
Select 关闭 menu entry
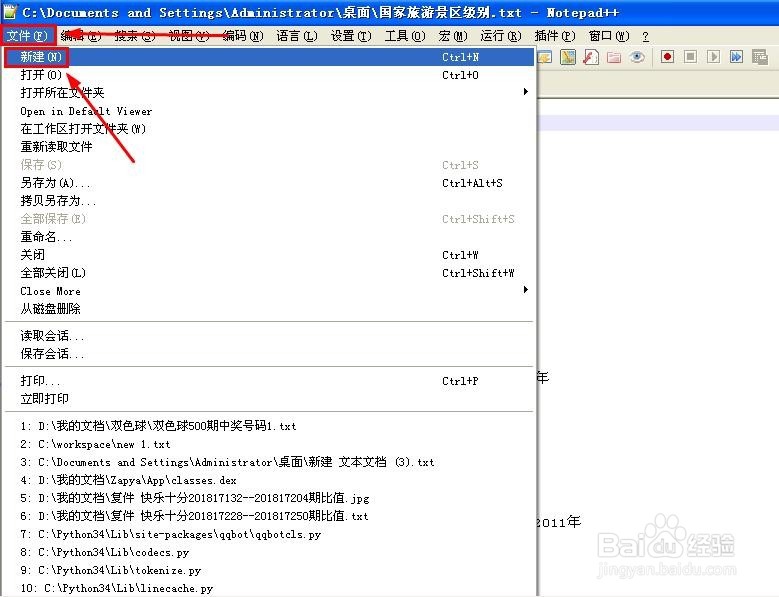pyautogui.click(x=269, y=255)
